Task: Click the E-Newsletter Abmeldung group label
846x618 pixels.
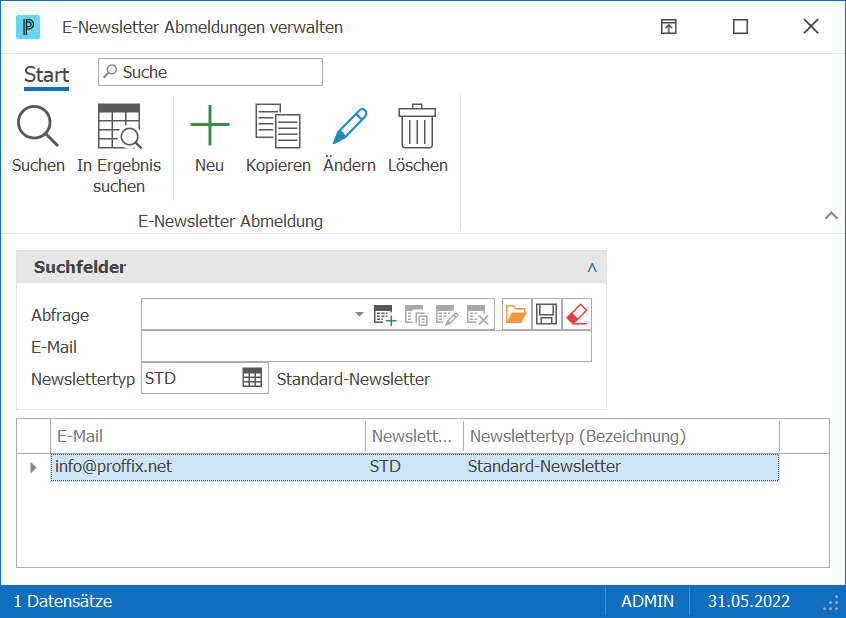Action: (230, 221)
